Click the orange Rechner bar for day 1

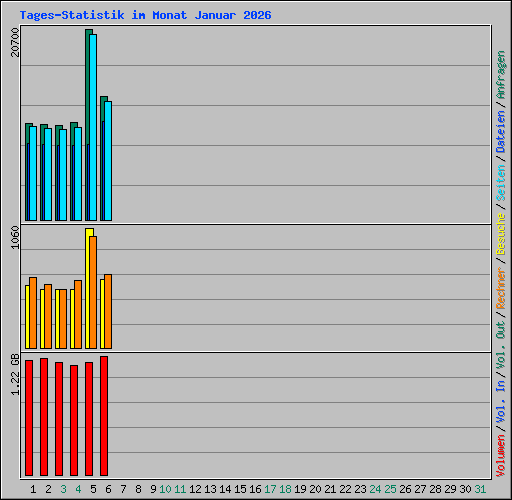(x=33, y=313)
